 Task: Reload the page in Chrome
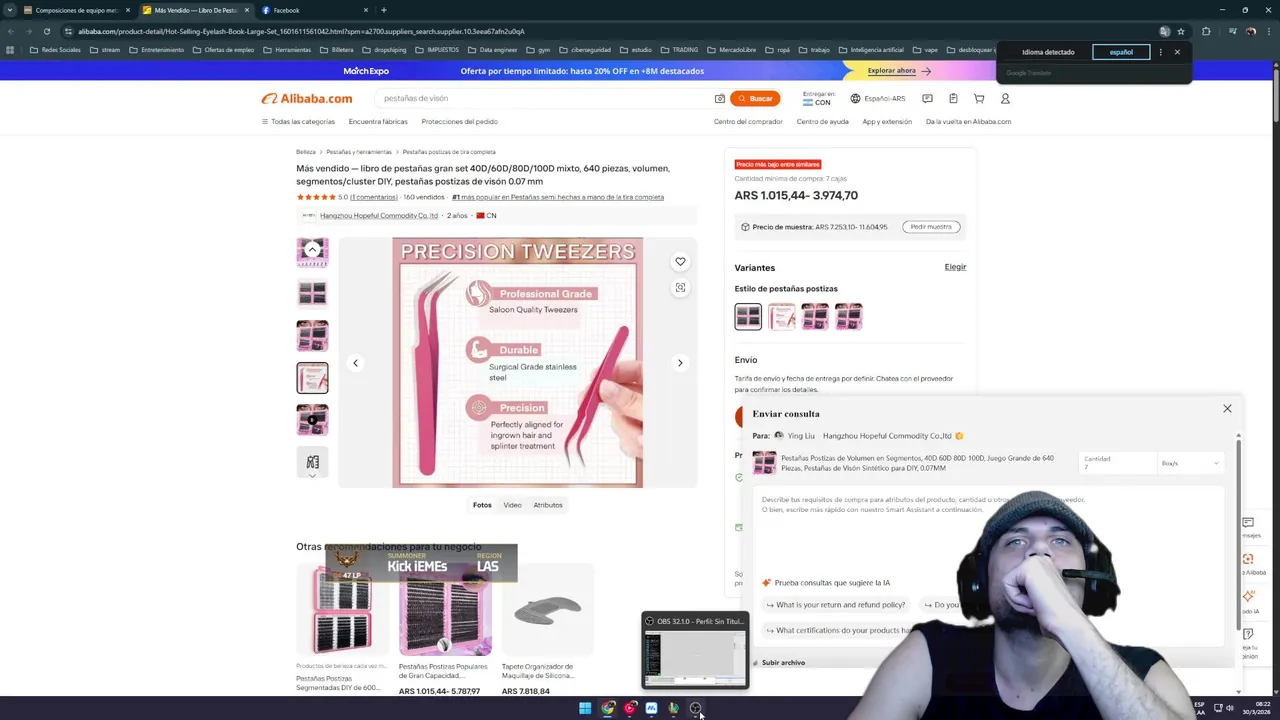click(x=46, y=31)
